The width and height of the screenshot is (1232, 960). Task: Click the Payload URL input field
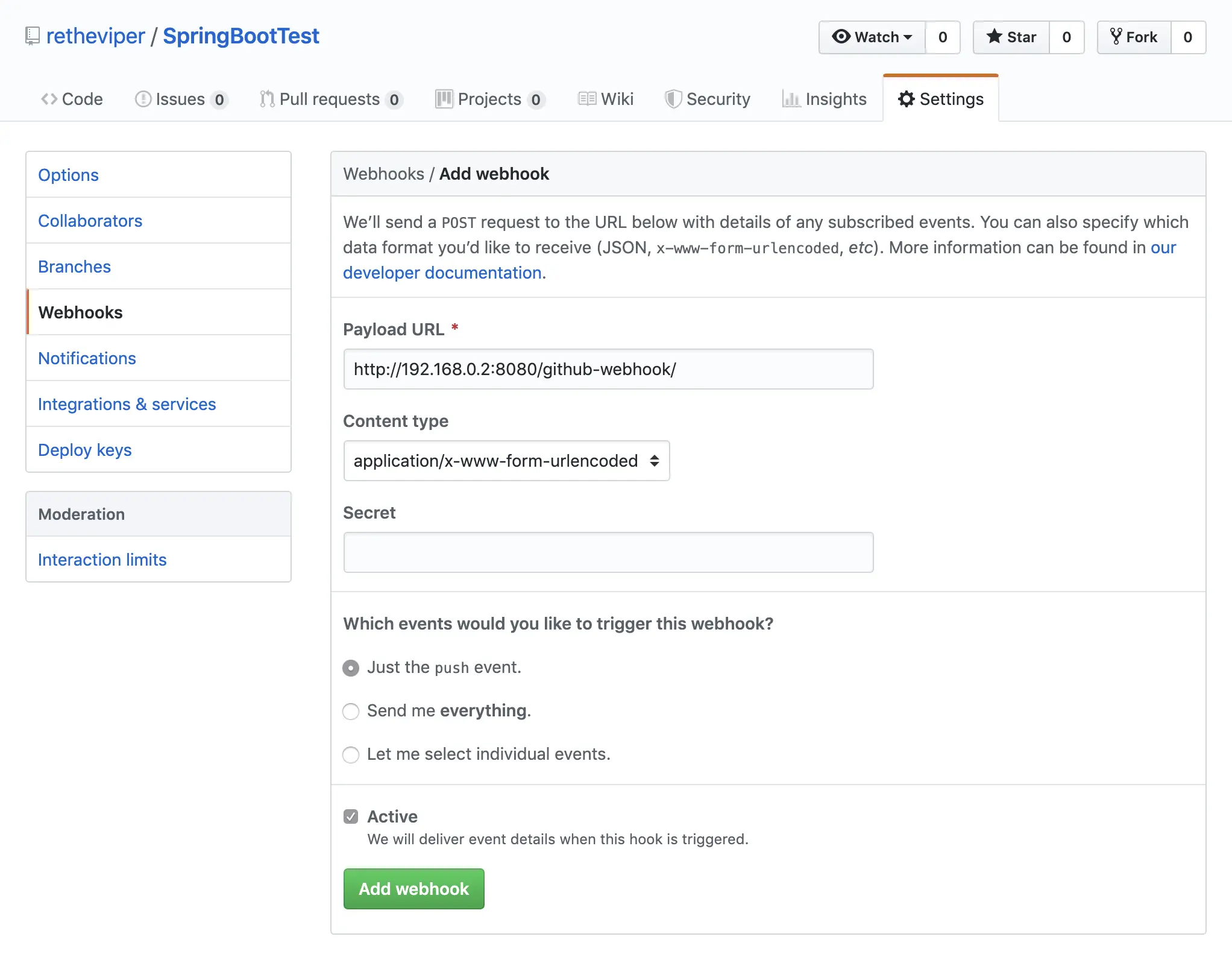tap(608, 369)
